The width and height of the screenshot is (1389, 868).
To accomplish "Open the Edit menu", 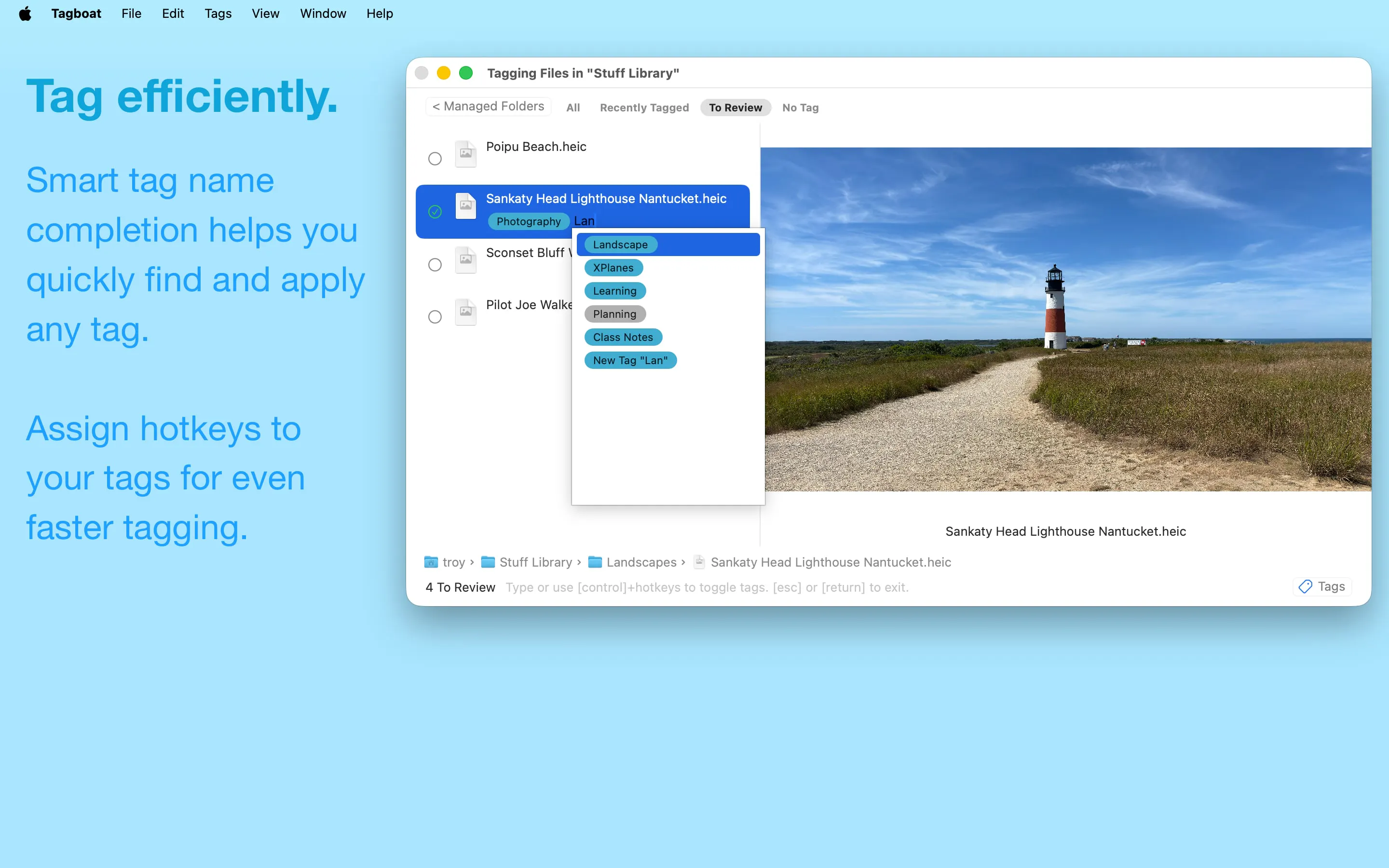I will point(173,14).
